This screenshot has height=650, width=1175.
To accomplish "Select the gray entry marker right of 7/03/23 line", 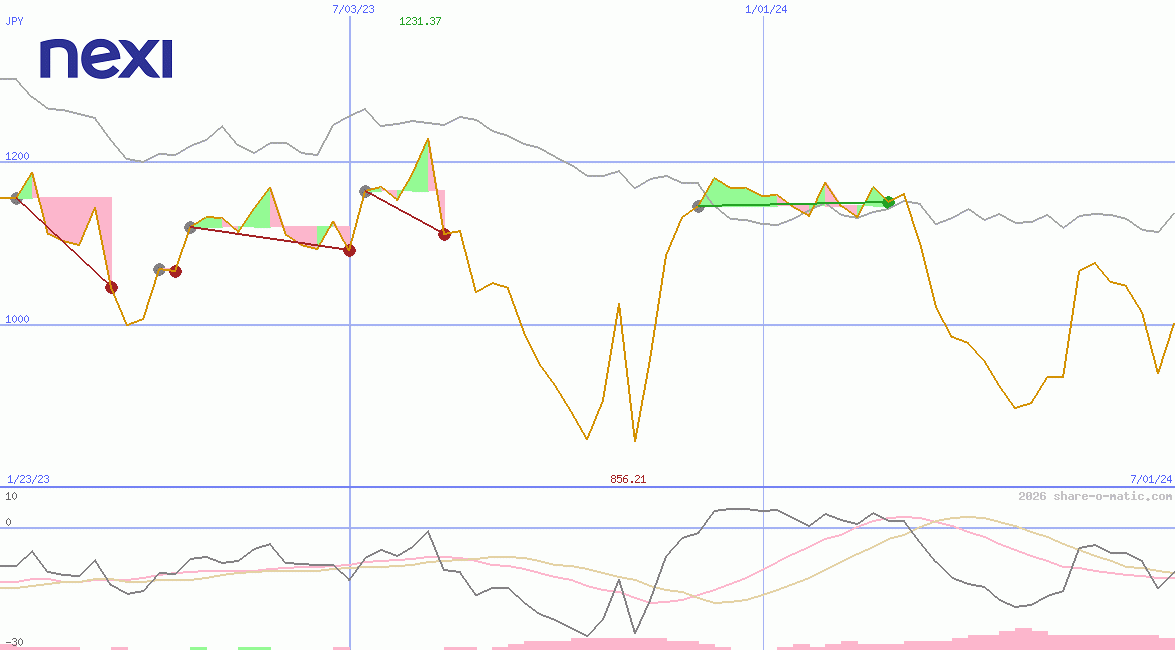I will pyautogui.click(x=365, y=190).
